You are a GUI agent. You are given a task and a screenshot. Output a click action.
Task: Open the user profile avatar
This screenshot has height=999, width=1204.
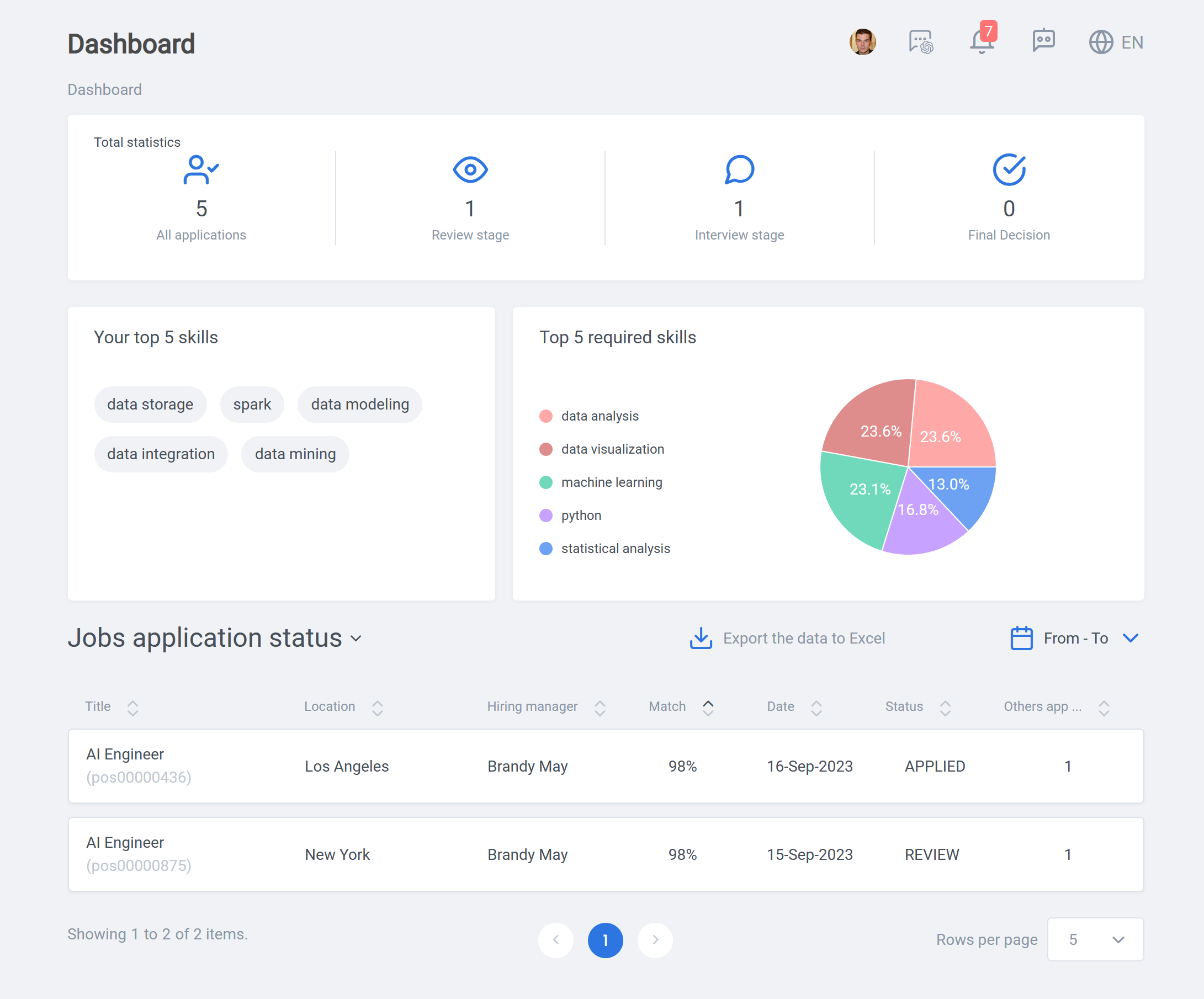pyautogui.click(x=862, y=42)
